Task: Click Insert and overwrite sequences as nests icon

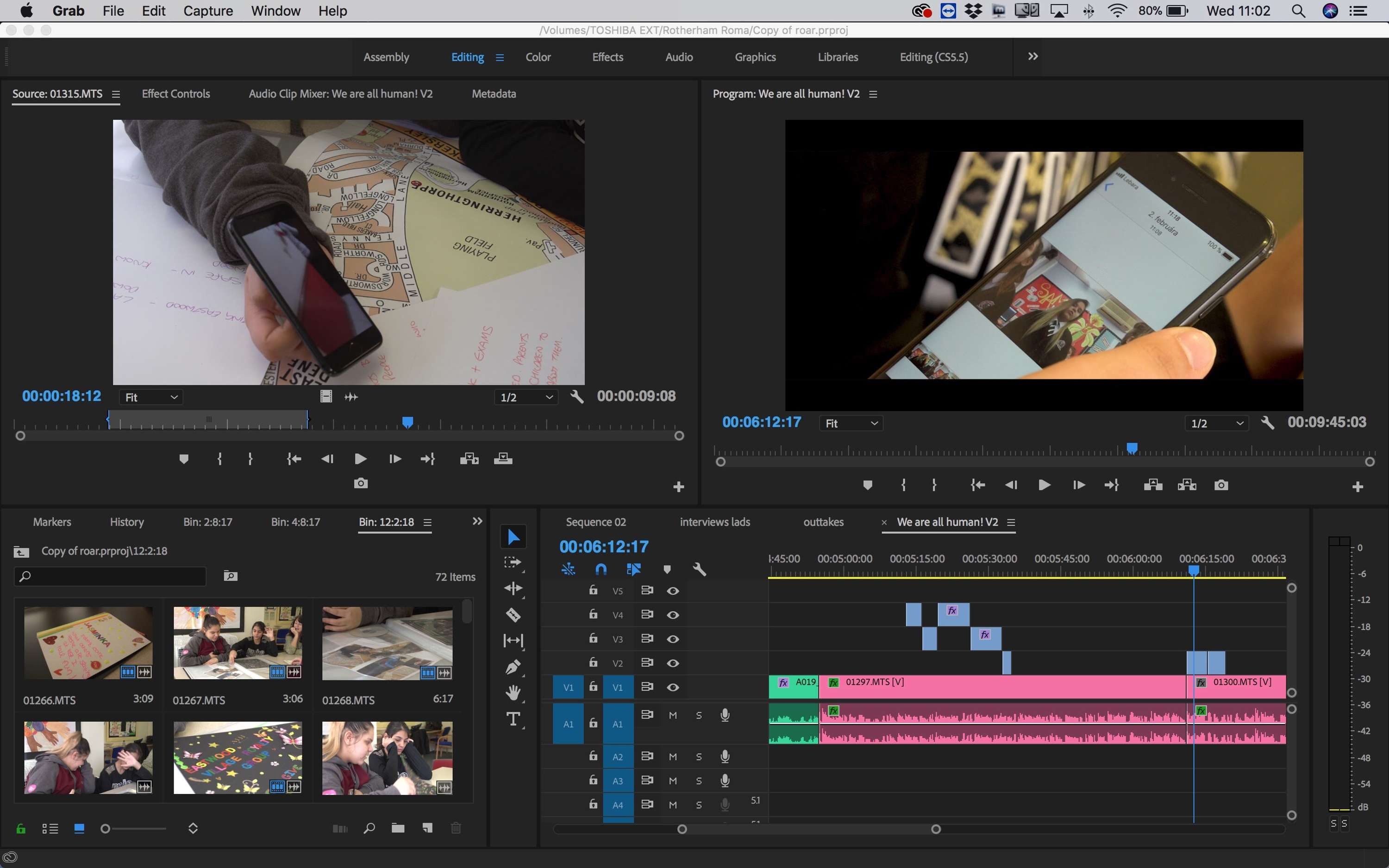Action: pyautogui.click(x=568, y=569)
